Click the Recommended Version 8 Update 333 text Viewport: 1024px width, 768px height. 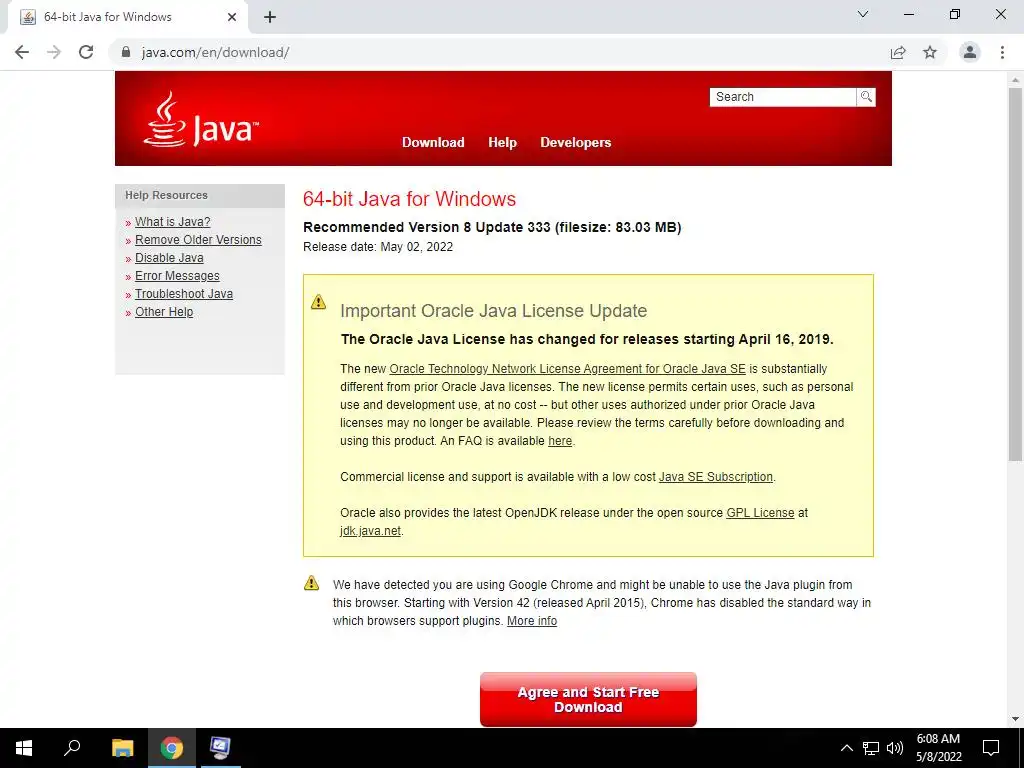point(492,227)
